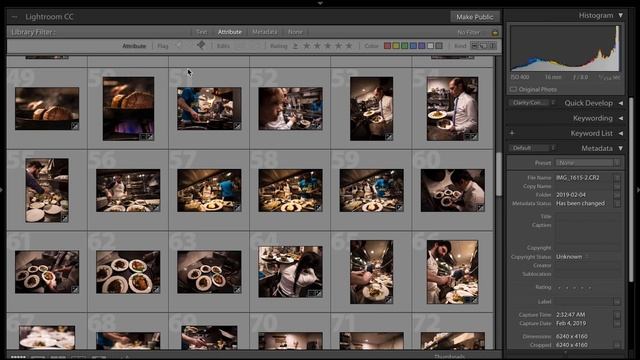
Task: Select thumbnail 54 of waiter carrying plates
Action: 452,109
